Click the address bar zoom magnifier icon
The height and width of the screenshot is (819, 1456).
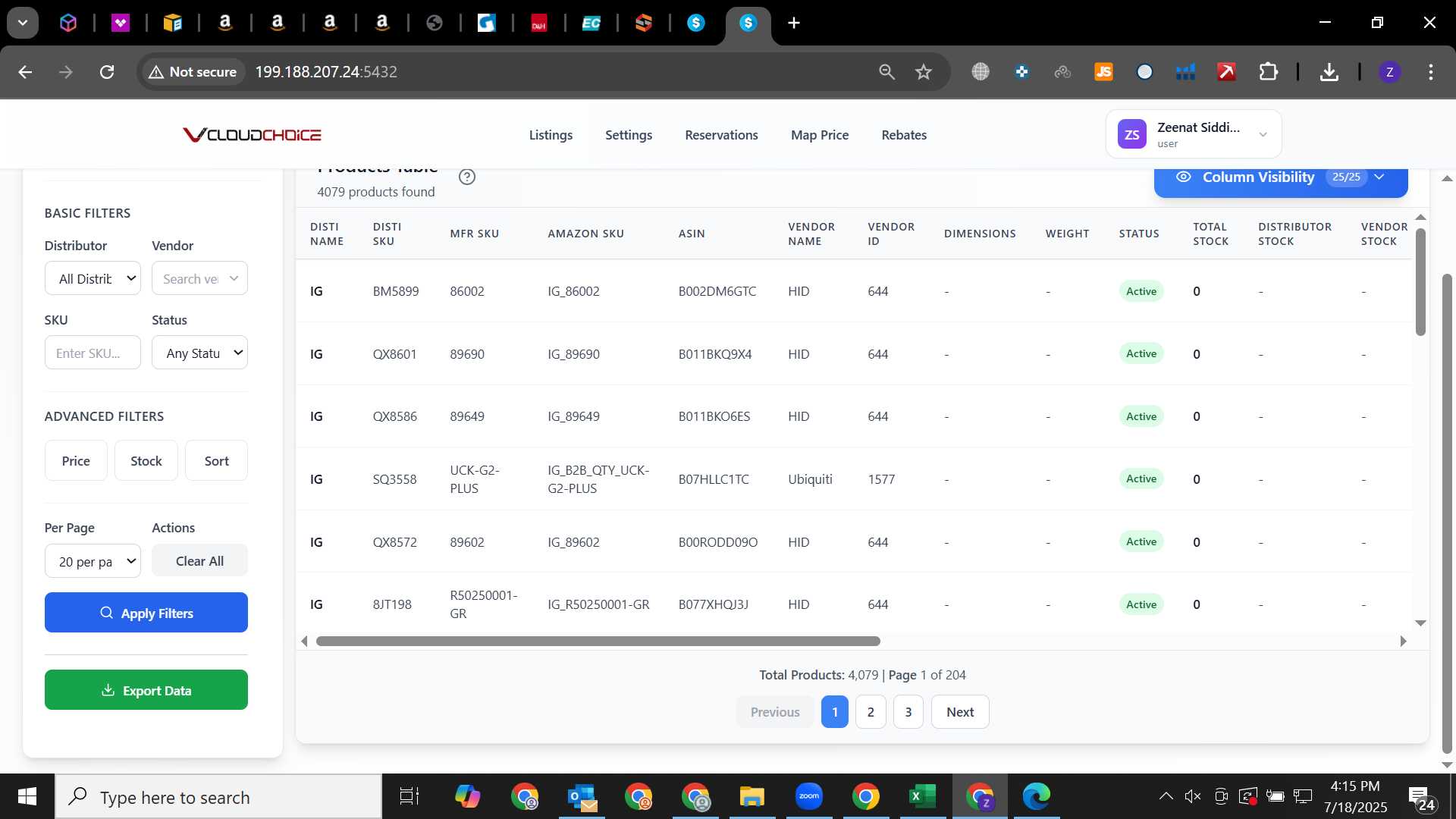(886, 72)
